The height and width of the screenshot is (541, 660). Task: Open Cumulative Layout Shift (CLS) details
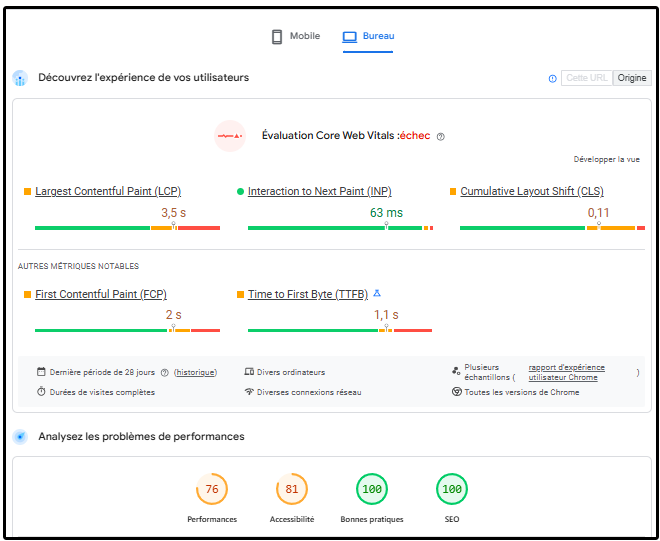coord(531,191)
